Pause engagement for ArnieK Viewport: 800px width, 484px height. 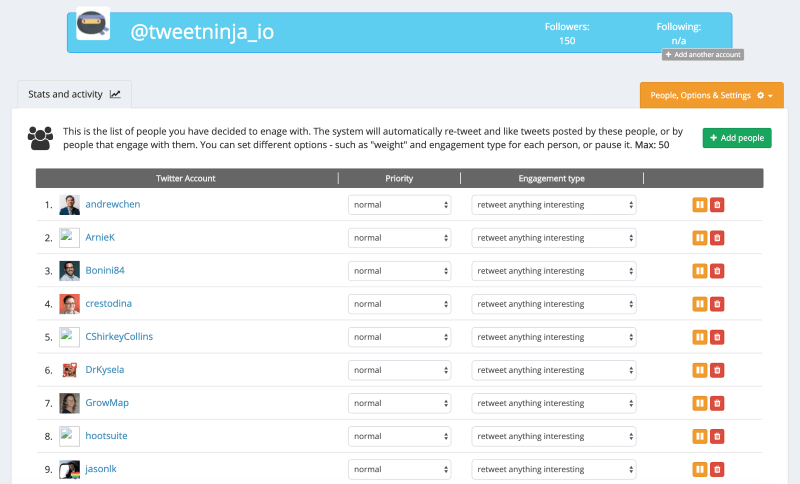click(x=700, y=238)
